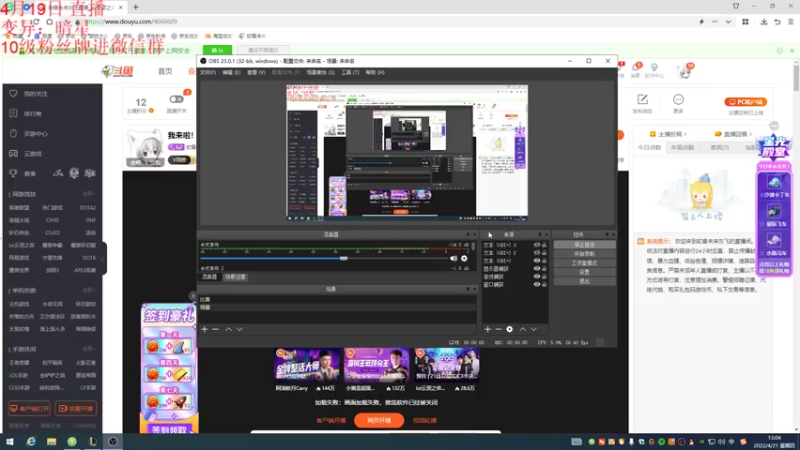The width and height of the screenshot is (800, 450).
Task: Move the scene up in OBS
Action: 229,330
